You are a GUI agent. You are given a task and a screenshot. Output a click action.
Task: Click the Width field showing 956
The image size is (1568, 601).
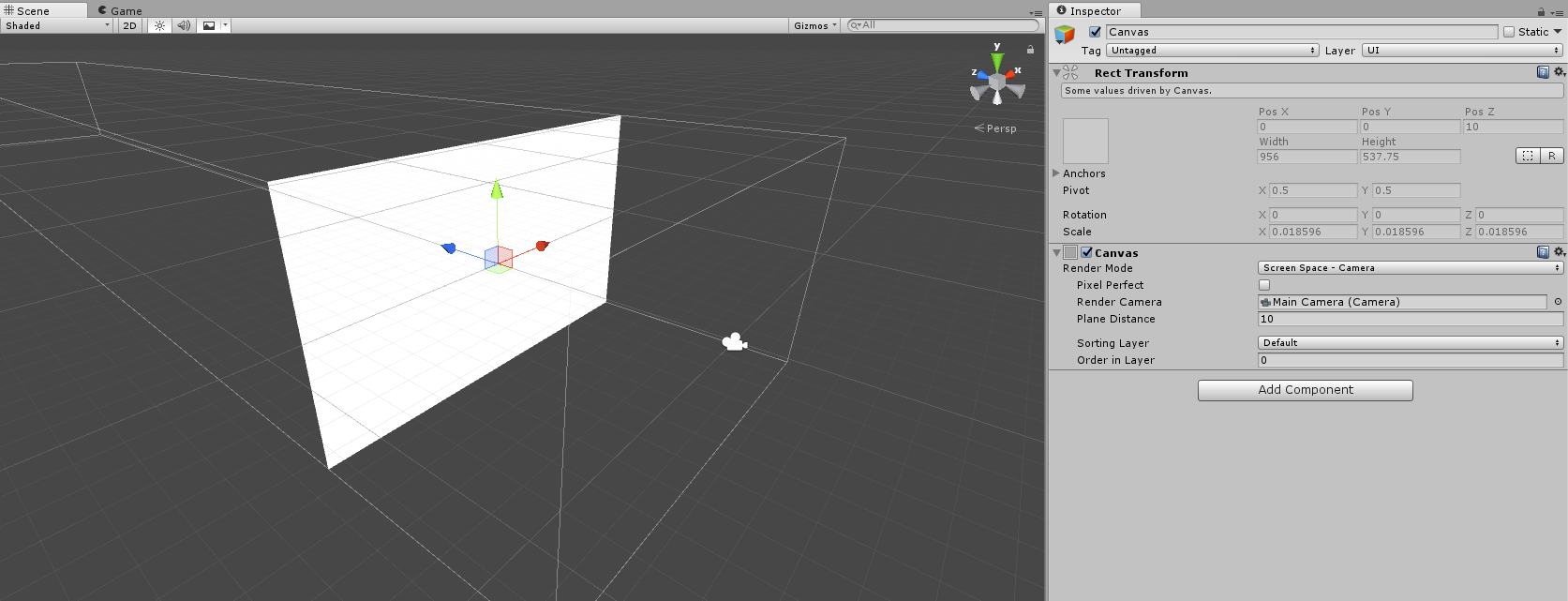pos(1307,157)
